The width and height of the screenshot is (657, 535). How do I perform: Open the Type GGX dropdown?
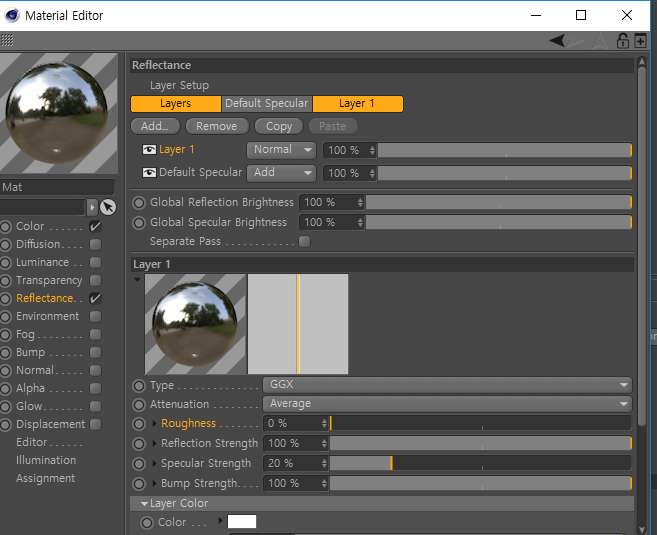point(447,385)
